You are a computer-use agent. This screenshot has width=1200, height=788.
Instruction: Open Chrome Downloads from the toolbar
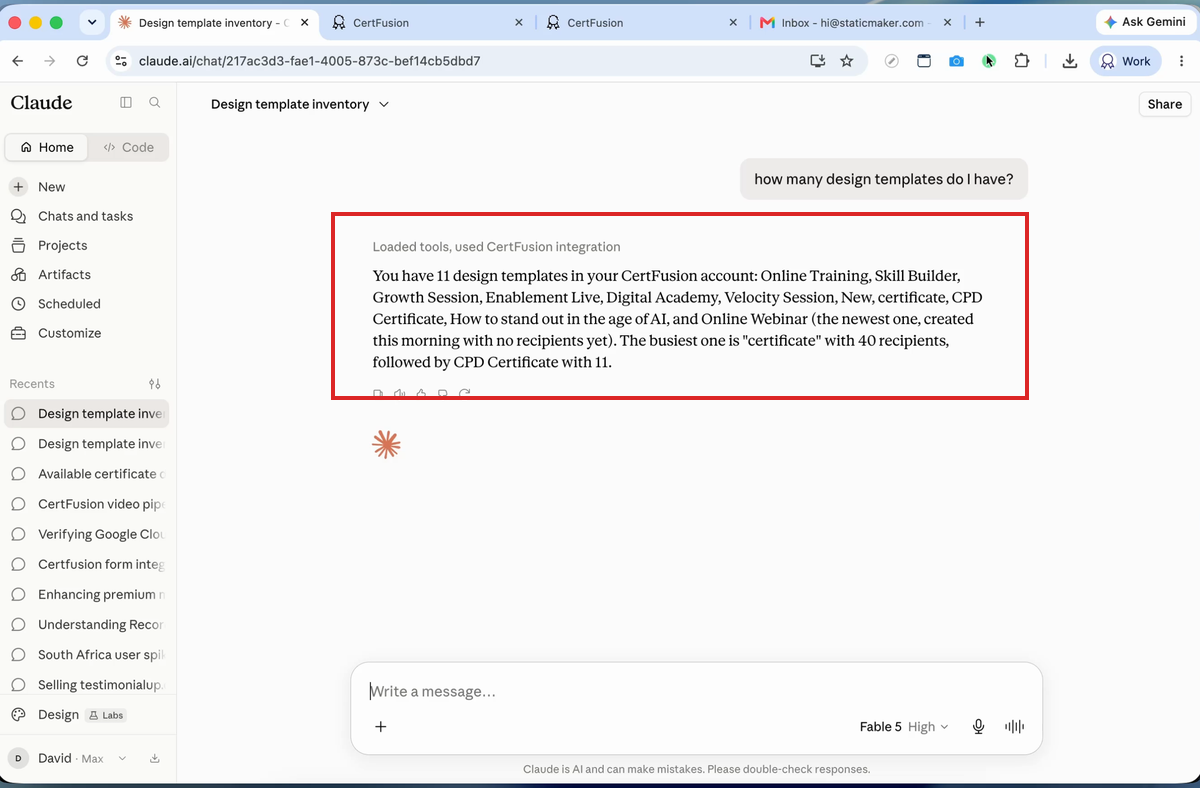(x=1070, y=61)
